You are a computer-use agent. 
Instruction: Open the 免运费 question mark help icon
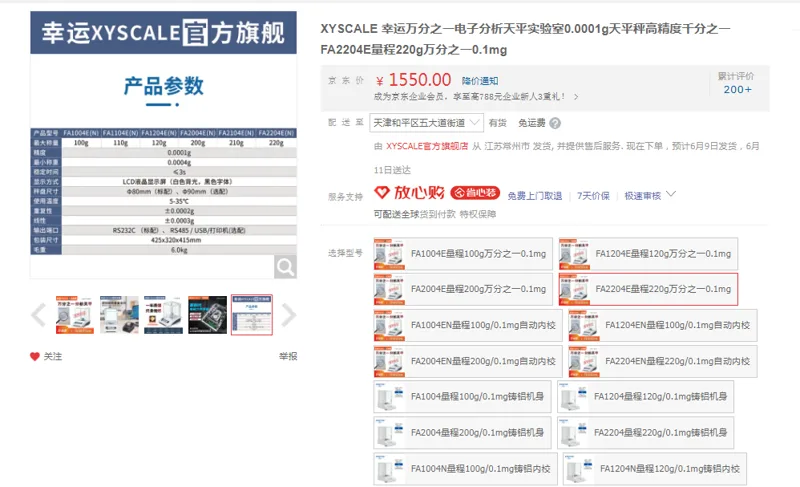point(555,123)
